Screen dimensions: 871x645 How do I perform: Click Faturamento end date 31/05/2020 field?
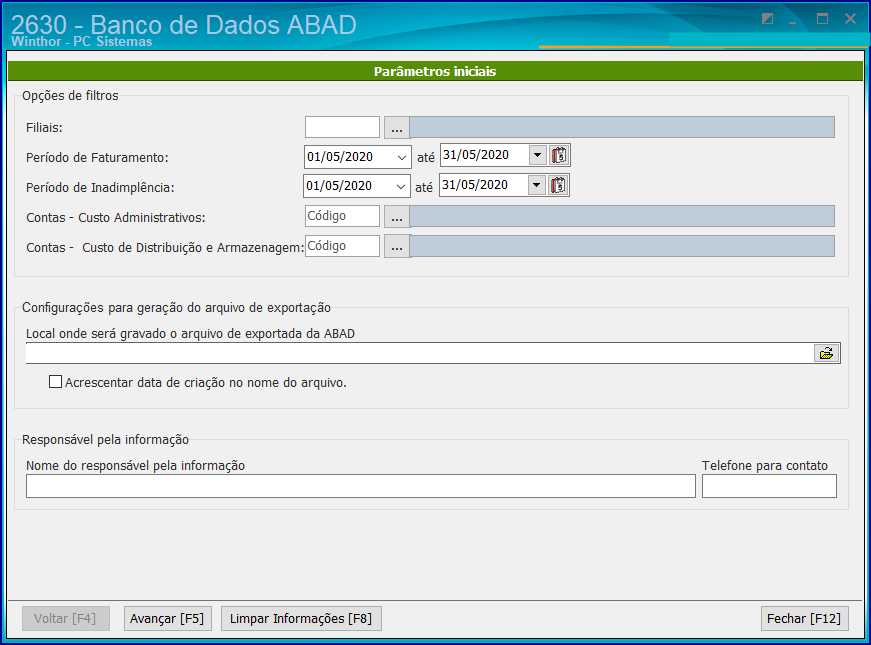(x=484, y=155)
